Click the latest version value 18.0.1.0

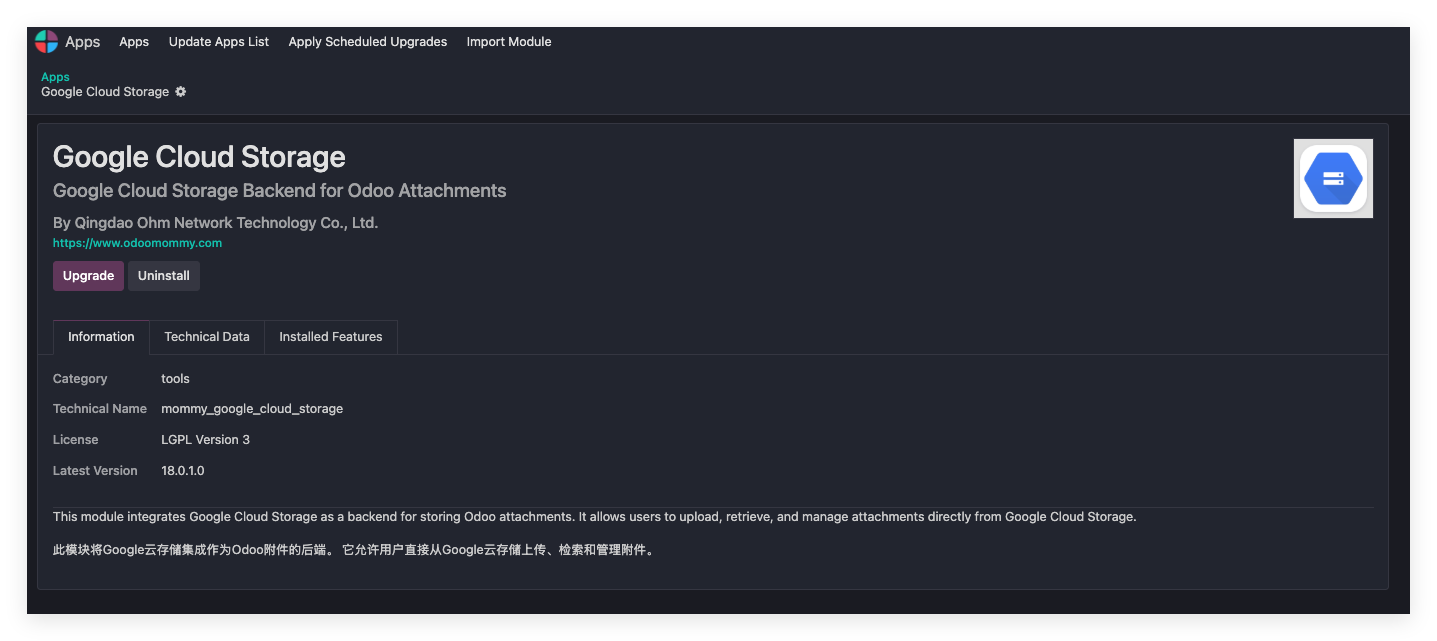(183, 471)
